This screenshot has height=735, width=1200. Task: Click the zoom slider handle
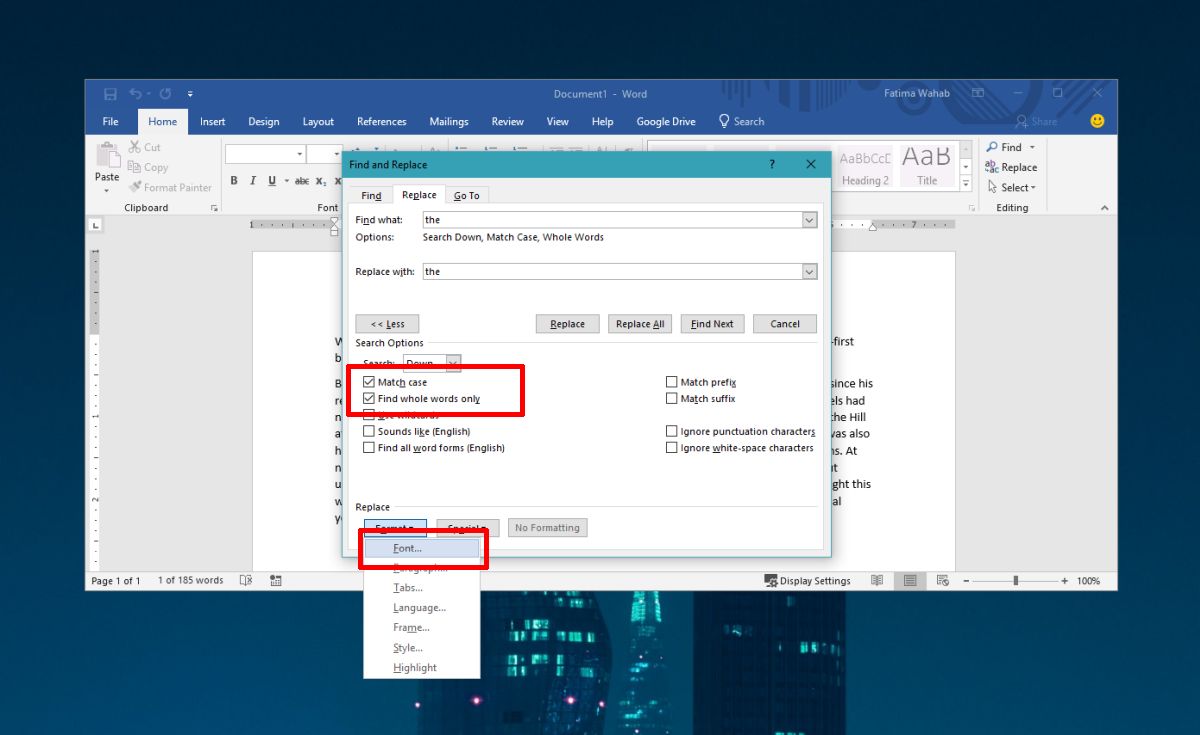click(x=1016, y=580)
